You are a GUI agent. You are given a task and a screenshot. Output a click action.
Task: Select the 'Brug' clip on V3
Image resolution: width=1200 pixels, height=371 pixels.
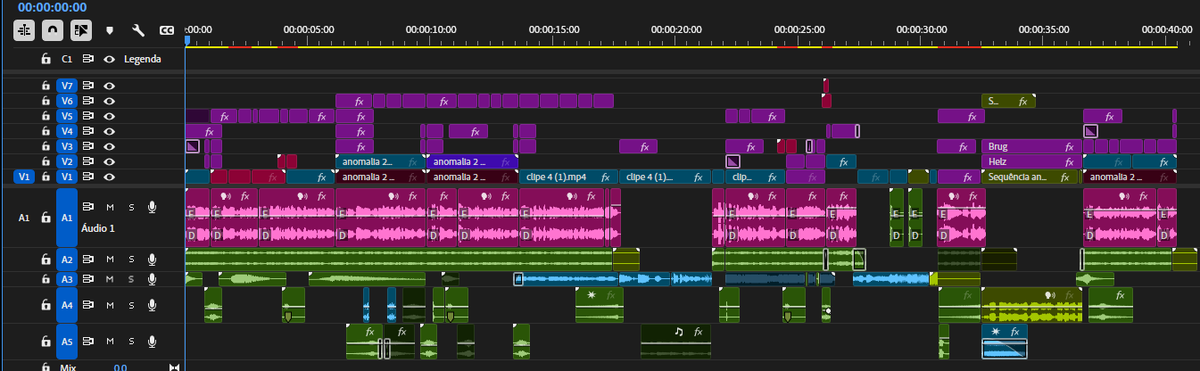pos(1032,146)
